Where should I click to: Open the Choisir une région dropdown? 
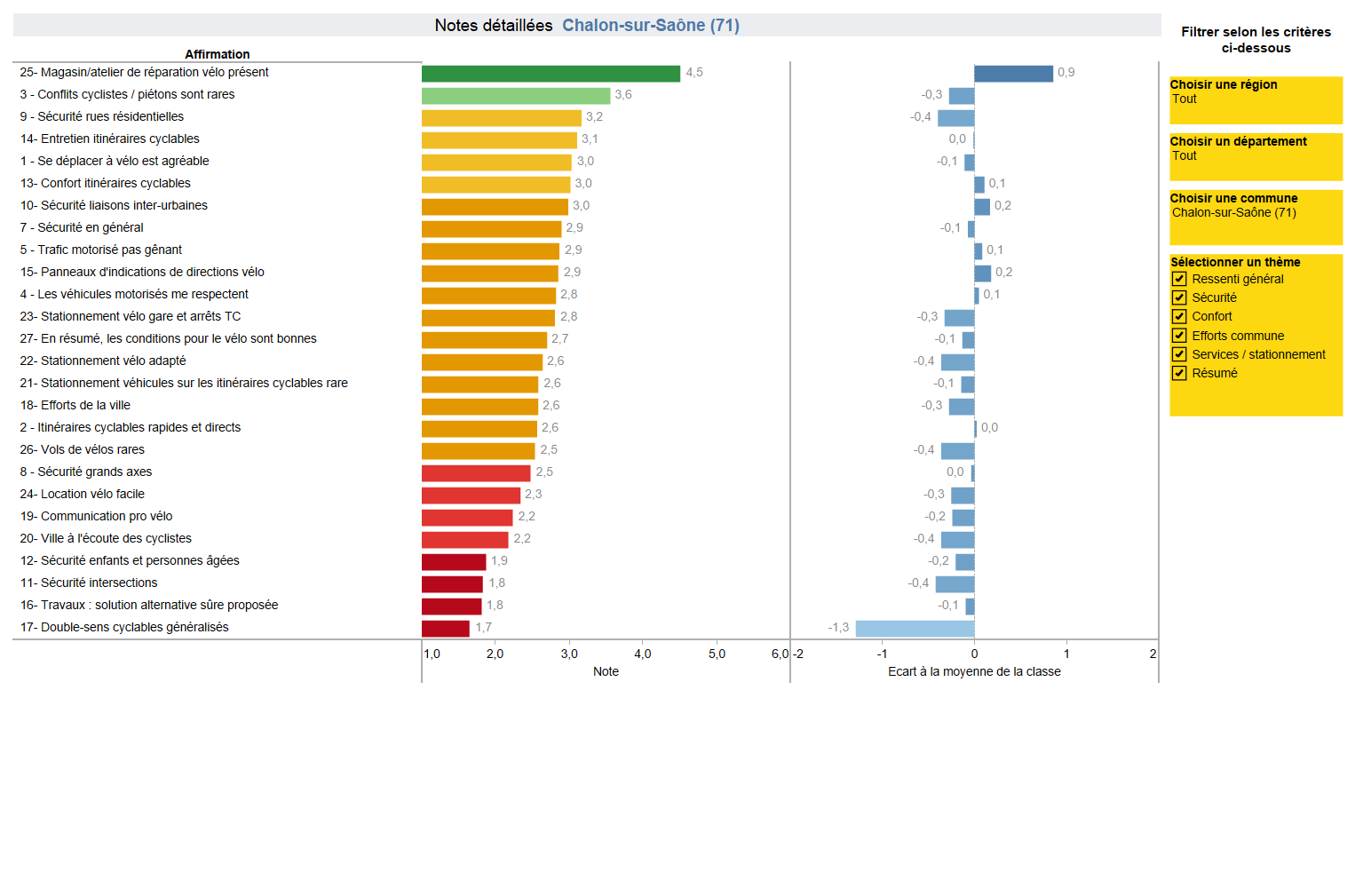coord(1255,99)
